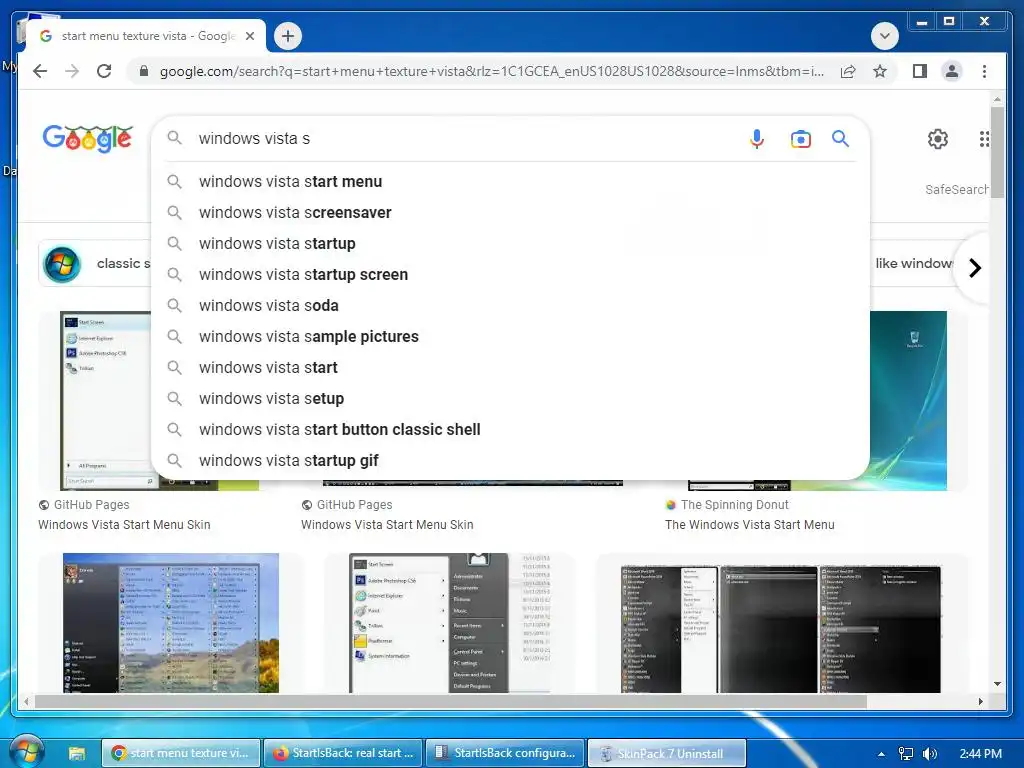Image resolution: width=1024 pixels, height=768 pixels.
Task: Open Chrome side panel
Action: (920, 71)
